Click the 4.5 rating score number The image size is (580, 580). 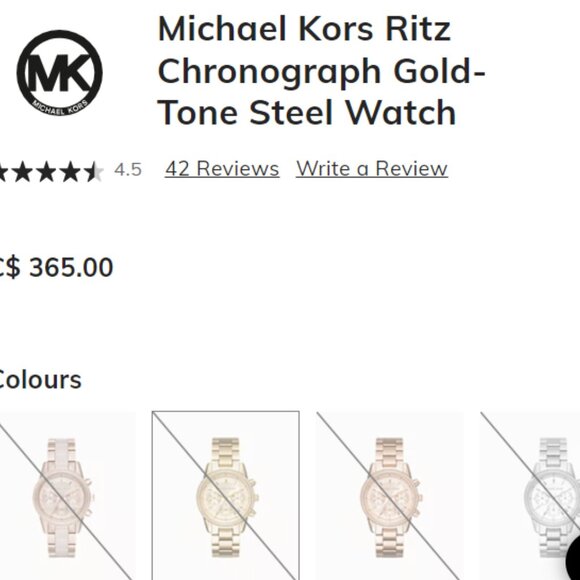click(128, 170)
